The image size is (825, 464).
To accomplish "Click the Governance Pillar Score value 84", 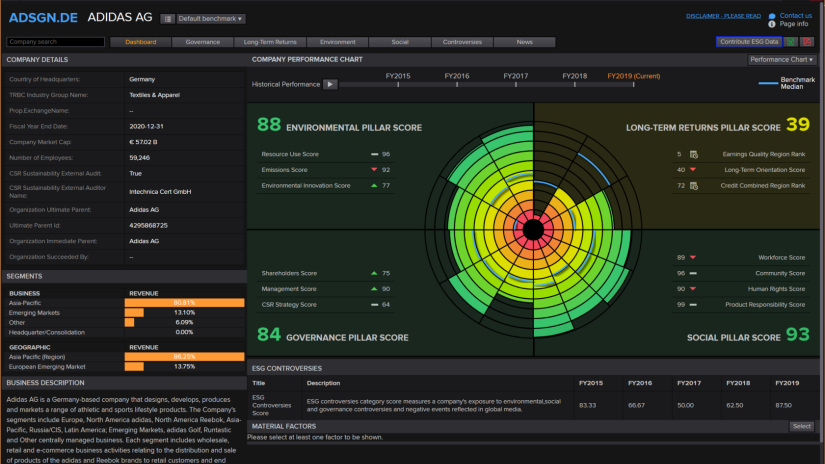I will pos(269,334).
